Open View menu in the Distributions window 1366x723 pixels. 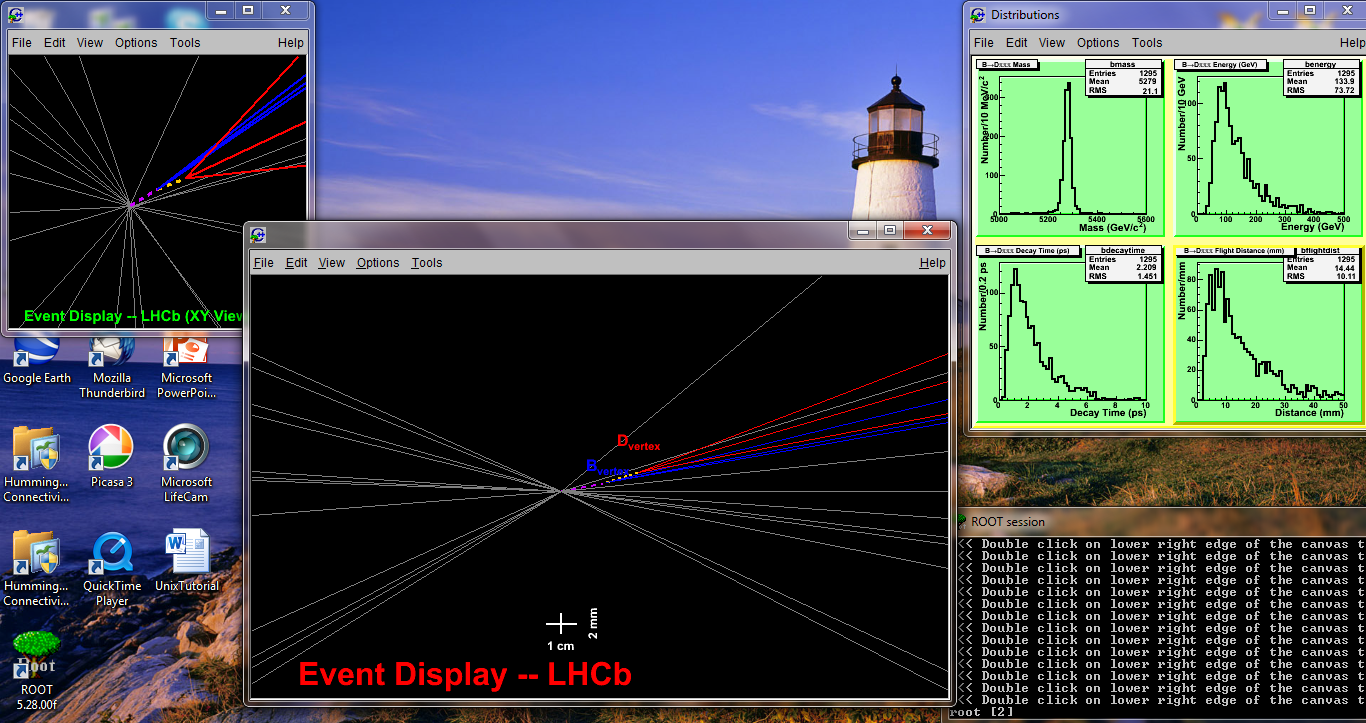click(1052, 43)
